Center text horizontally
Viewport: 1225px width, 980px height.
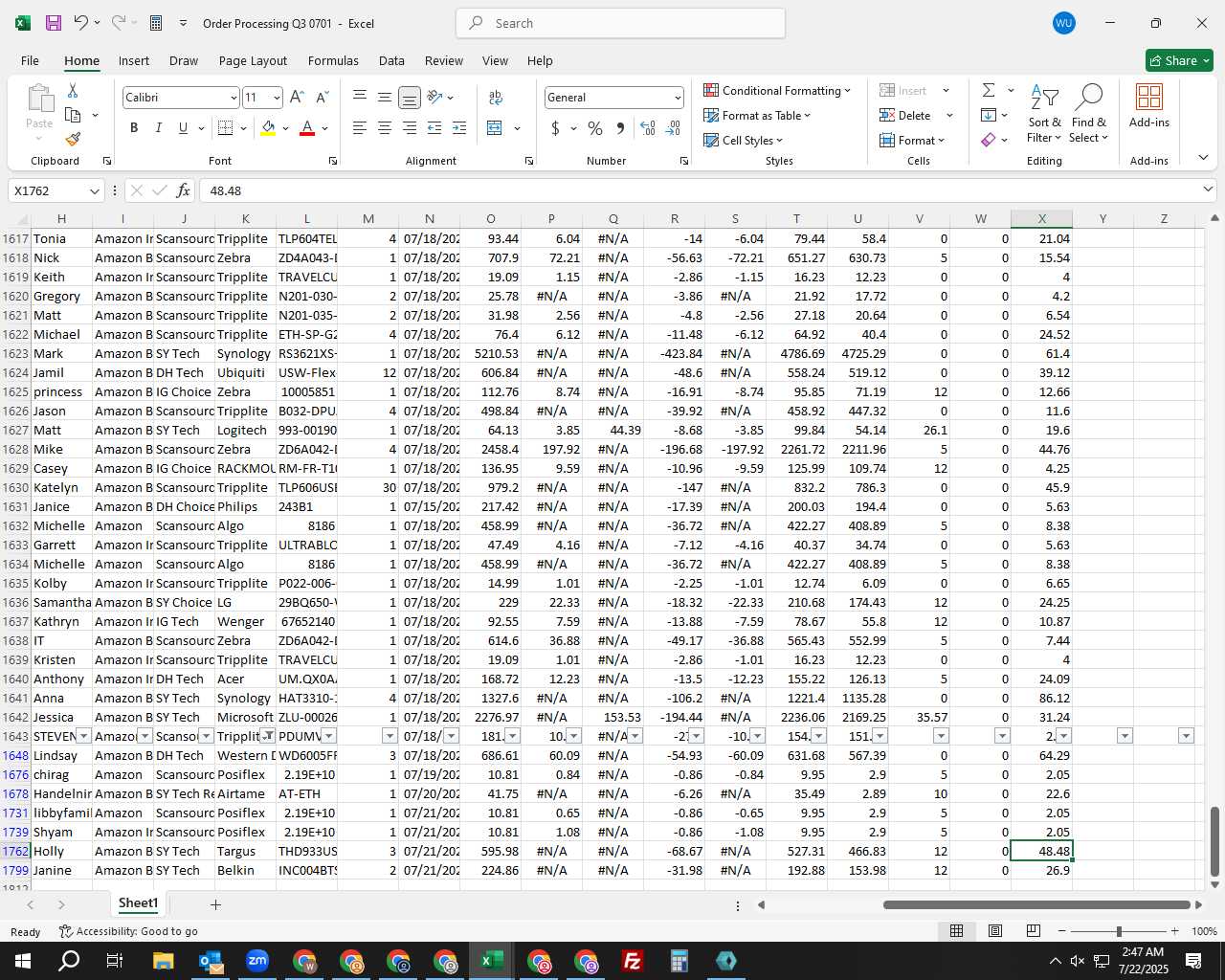click(385, 128)
